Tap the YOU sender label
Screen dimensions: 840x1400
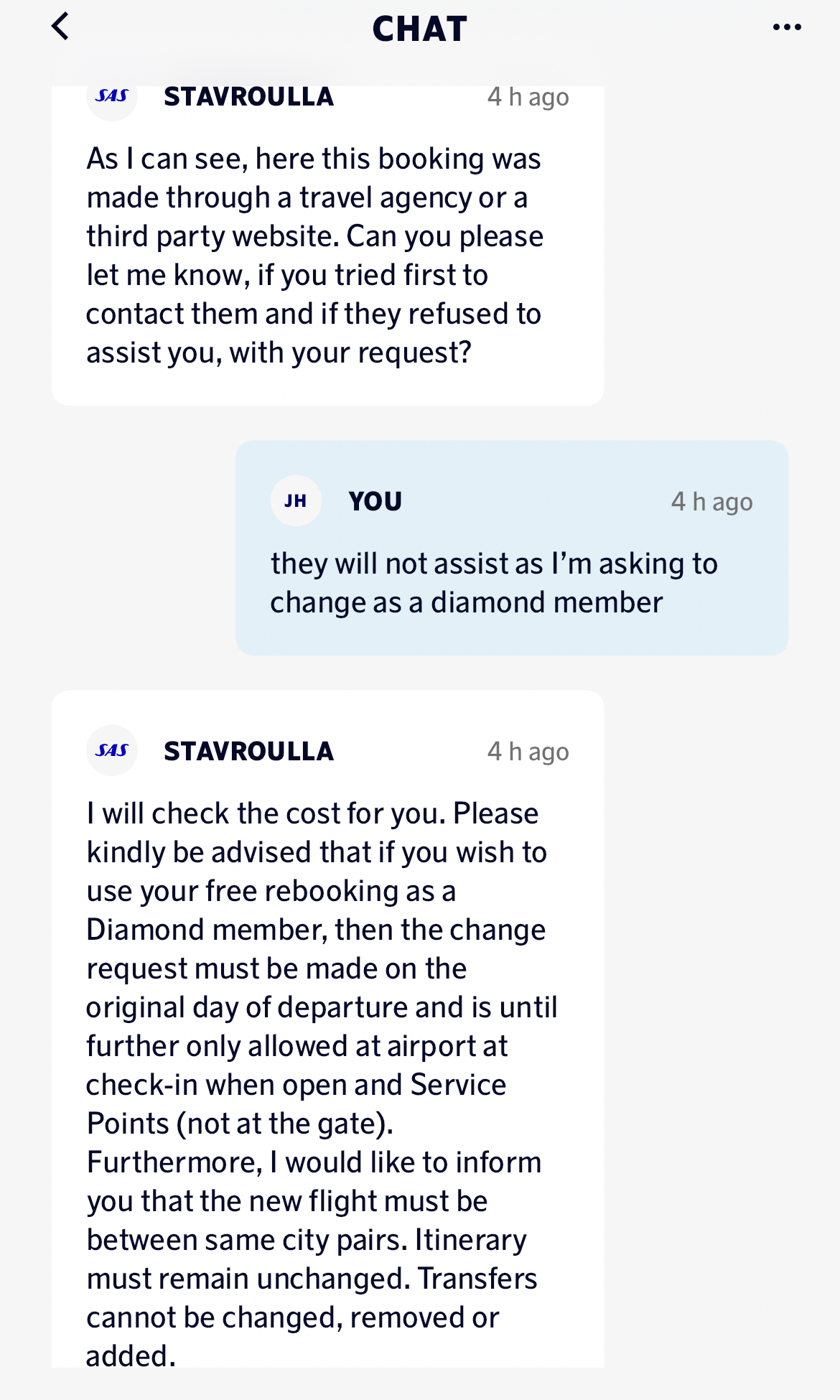click(375, 501)
